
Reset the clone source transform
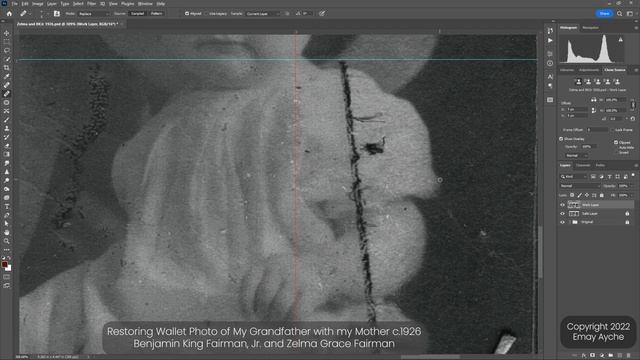point(633,119)
